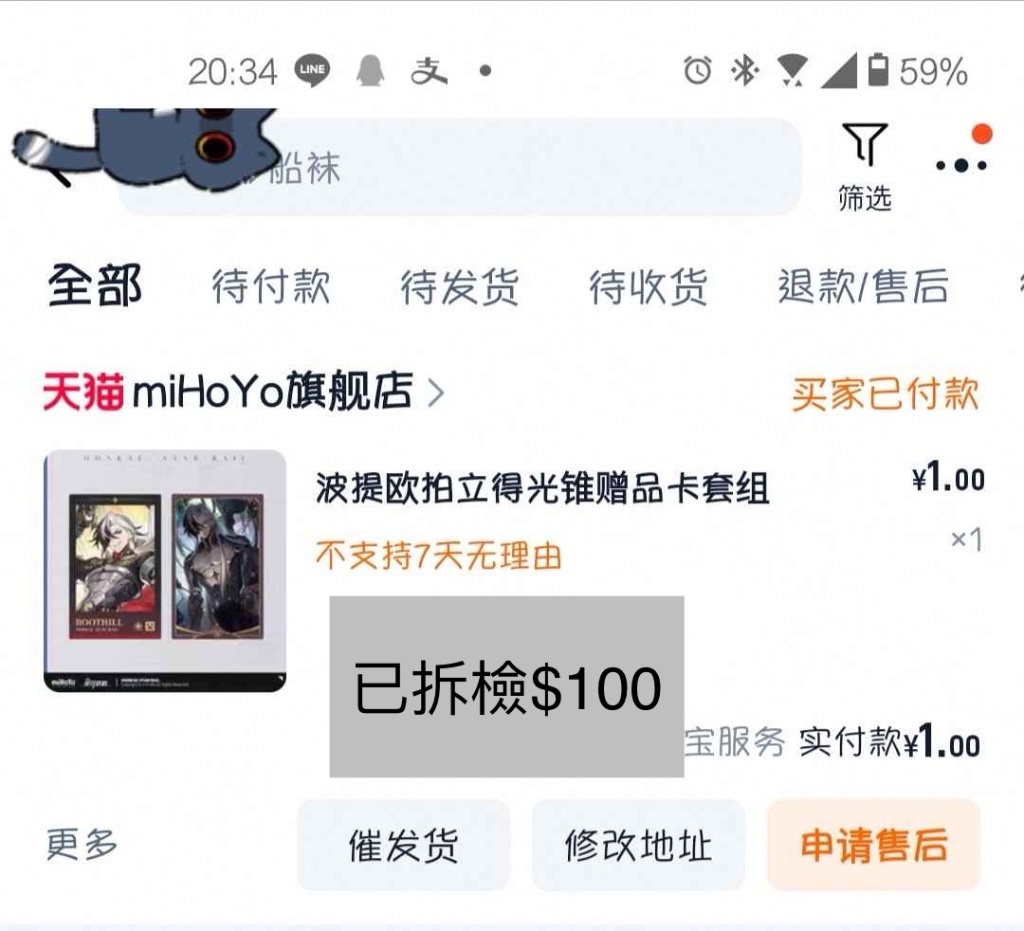
Task: Tap the Bluetooth status icon
Action: [744, 71]
